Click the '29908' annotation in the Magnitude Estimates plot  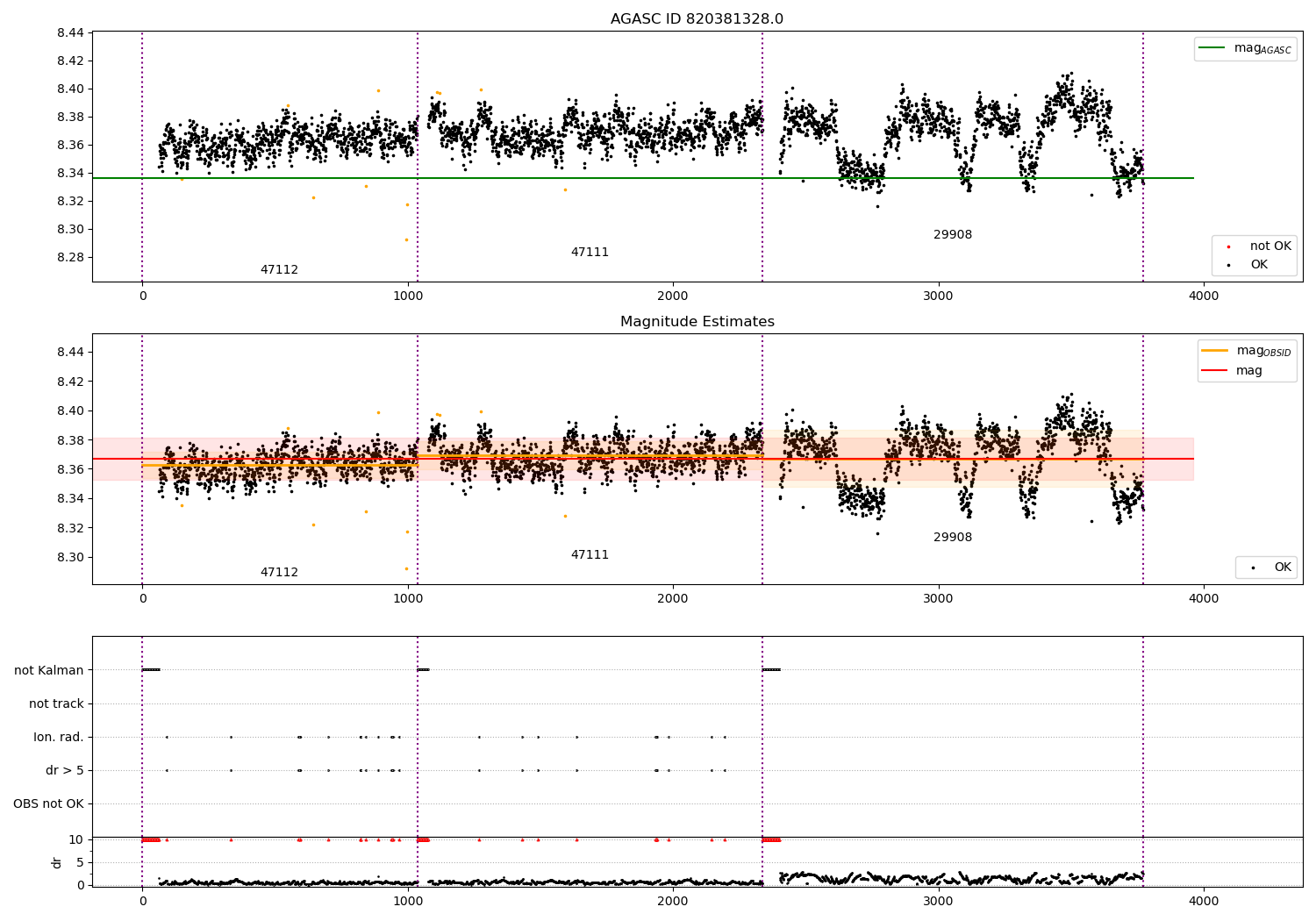pyautogui.click(x=953, y=538)
